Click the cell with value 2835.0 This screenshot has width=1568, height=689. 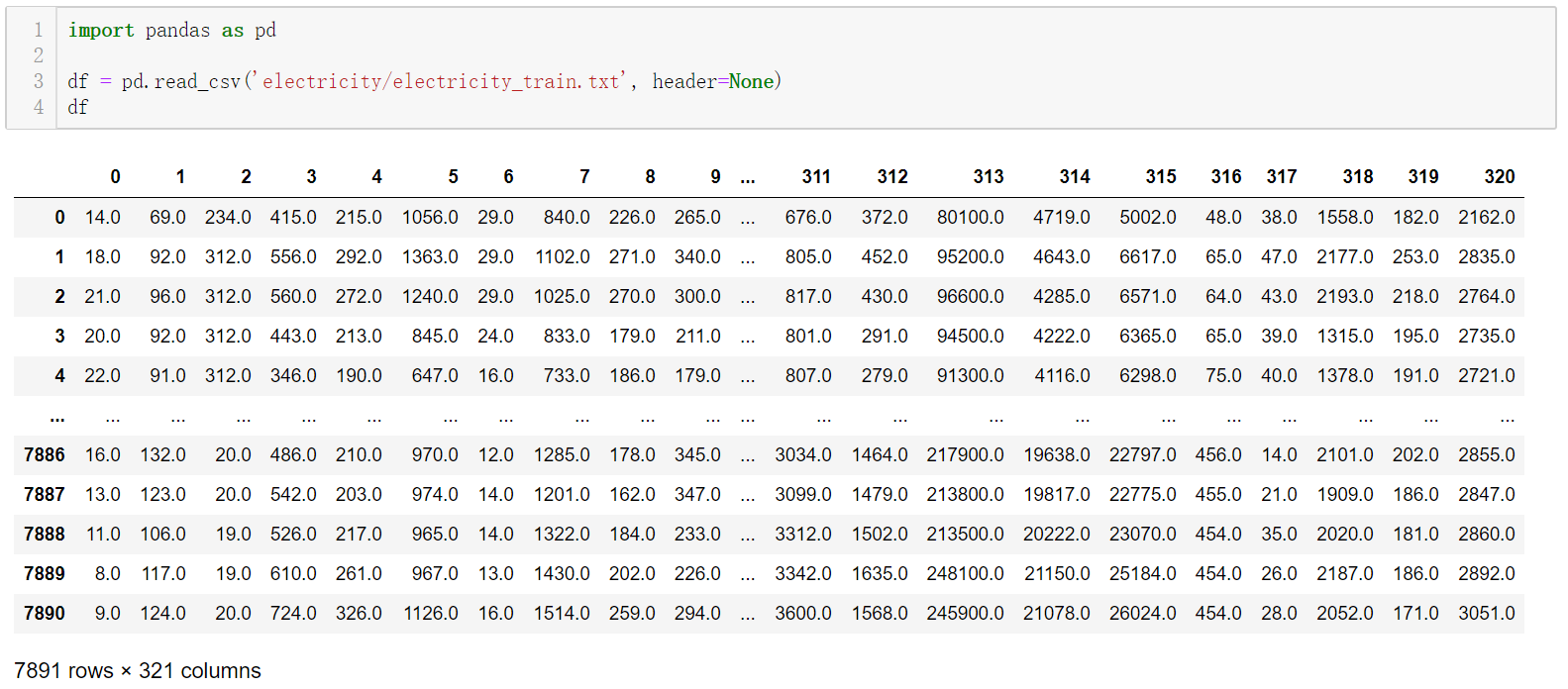[x=1487, y=256]
